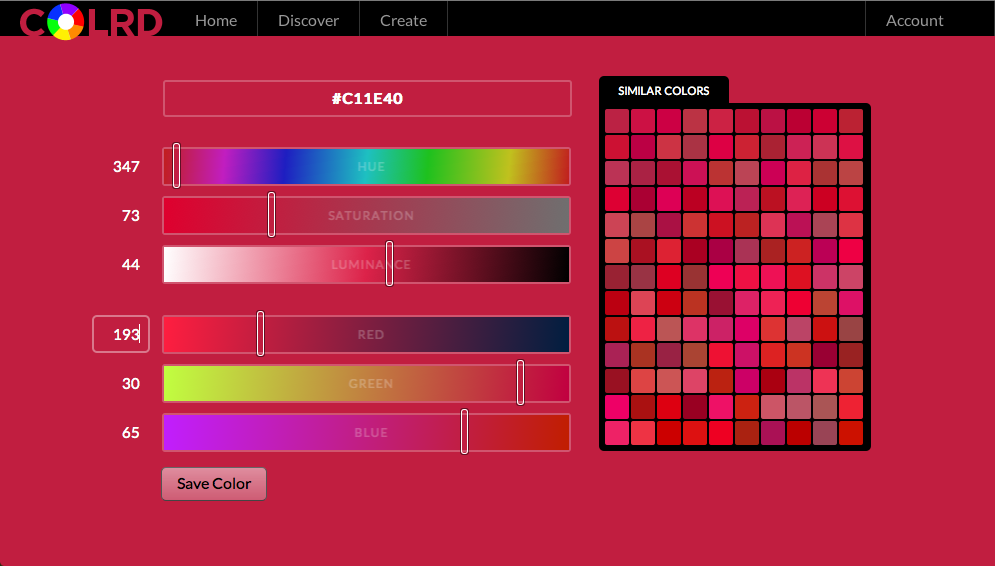Open the Create menu
995x566 pixels.
(x=403, y=20)
